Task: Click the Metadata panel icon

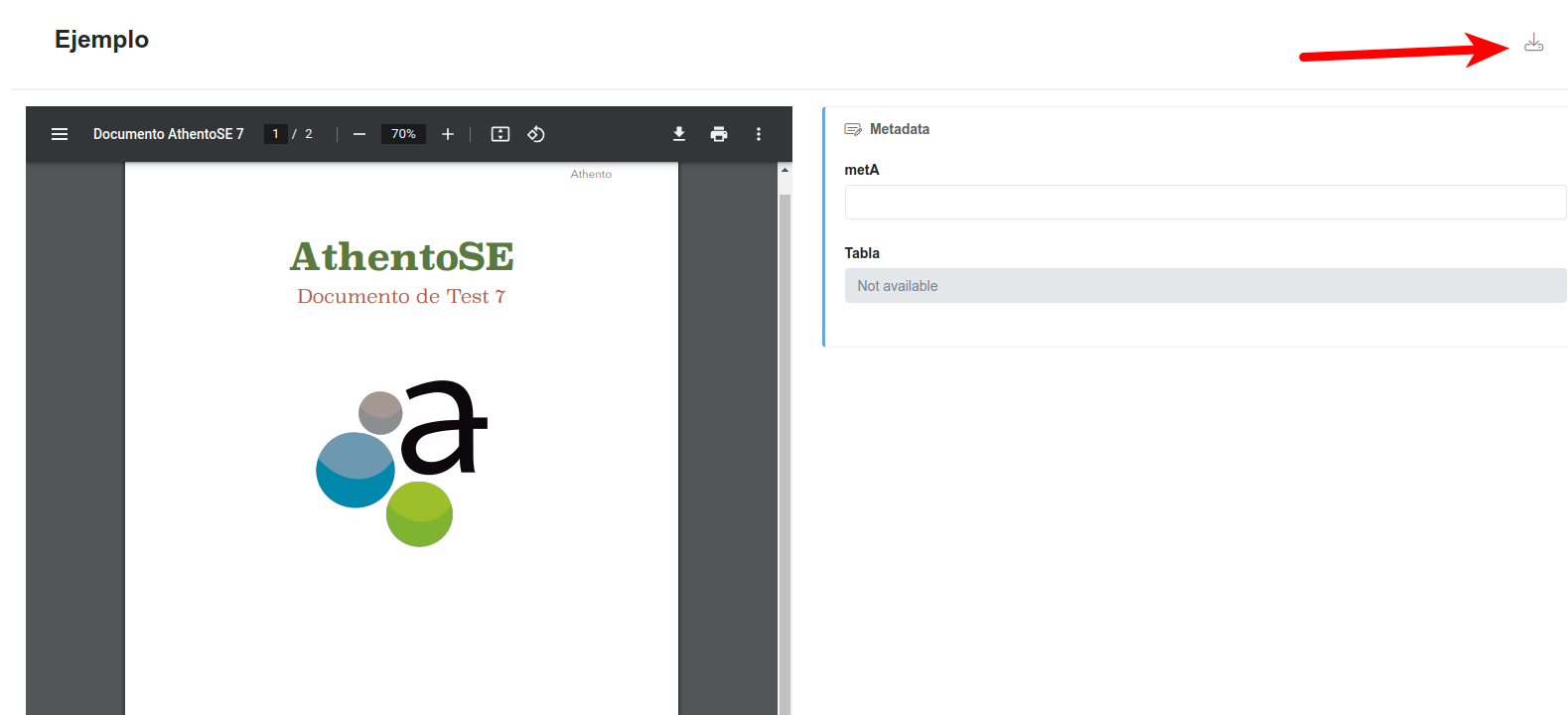Action: tap(852, 129)
